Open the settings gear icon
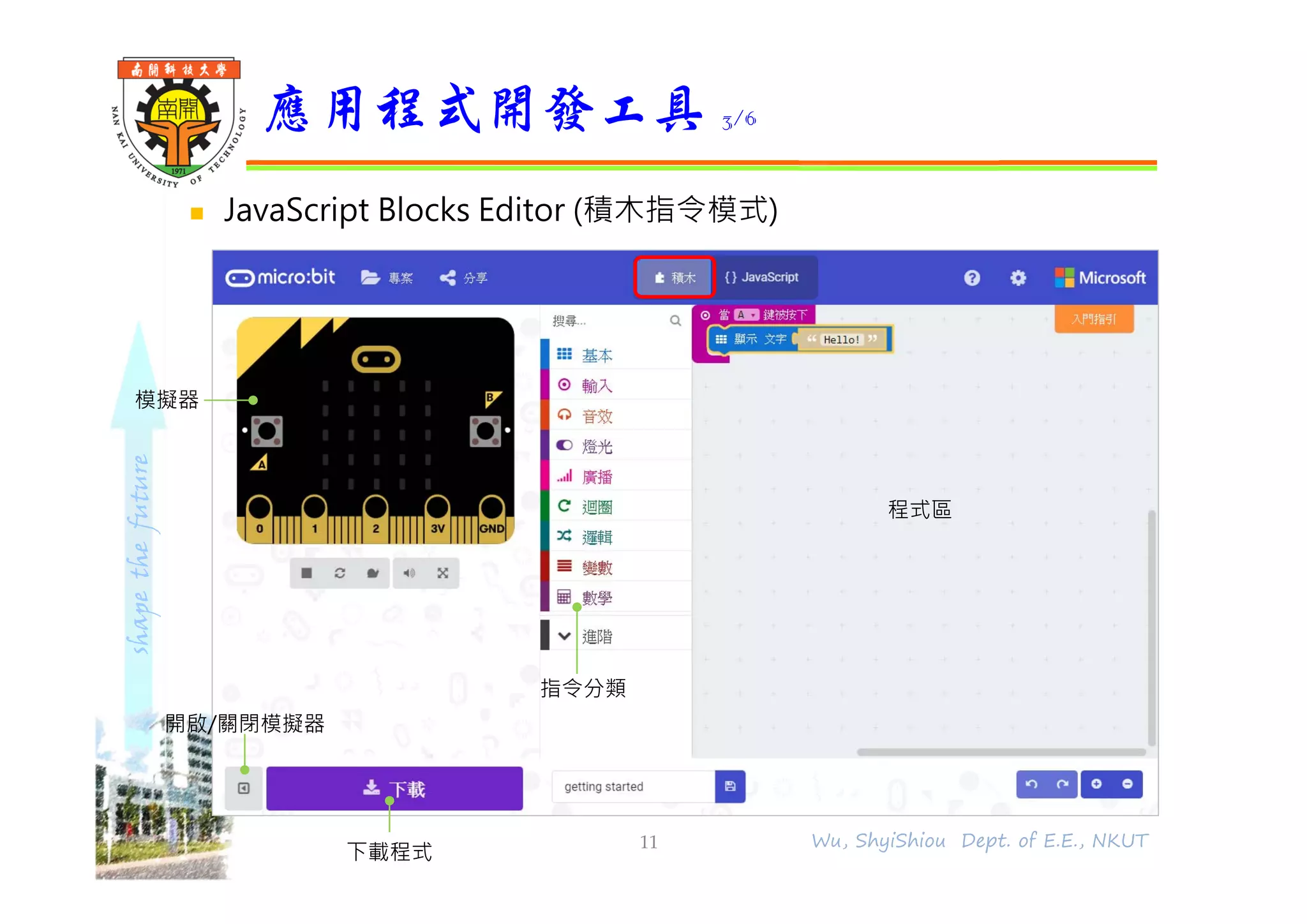Screen dimensions: 1307x924 coord(1018,278)
